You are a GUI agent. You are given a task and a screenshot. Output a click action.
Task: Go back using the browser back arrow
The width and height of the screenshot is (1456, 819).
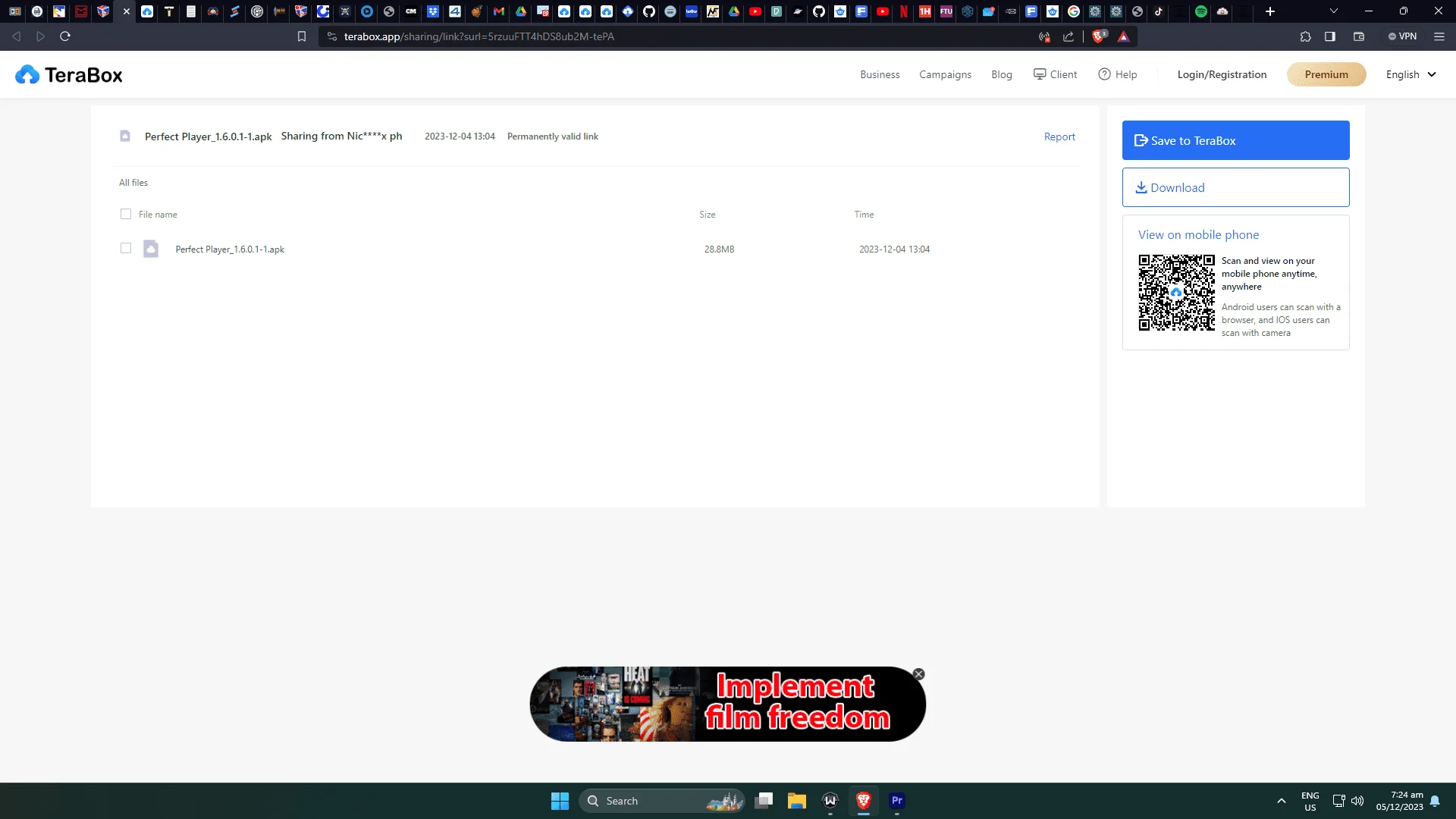[17, 36]
